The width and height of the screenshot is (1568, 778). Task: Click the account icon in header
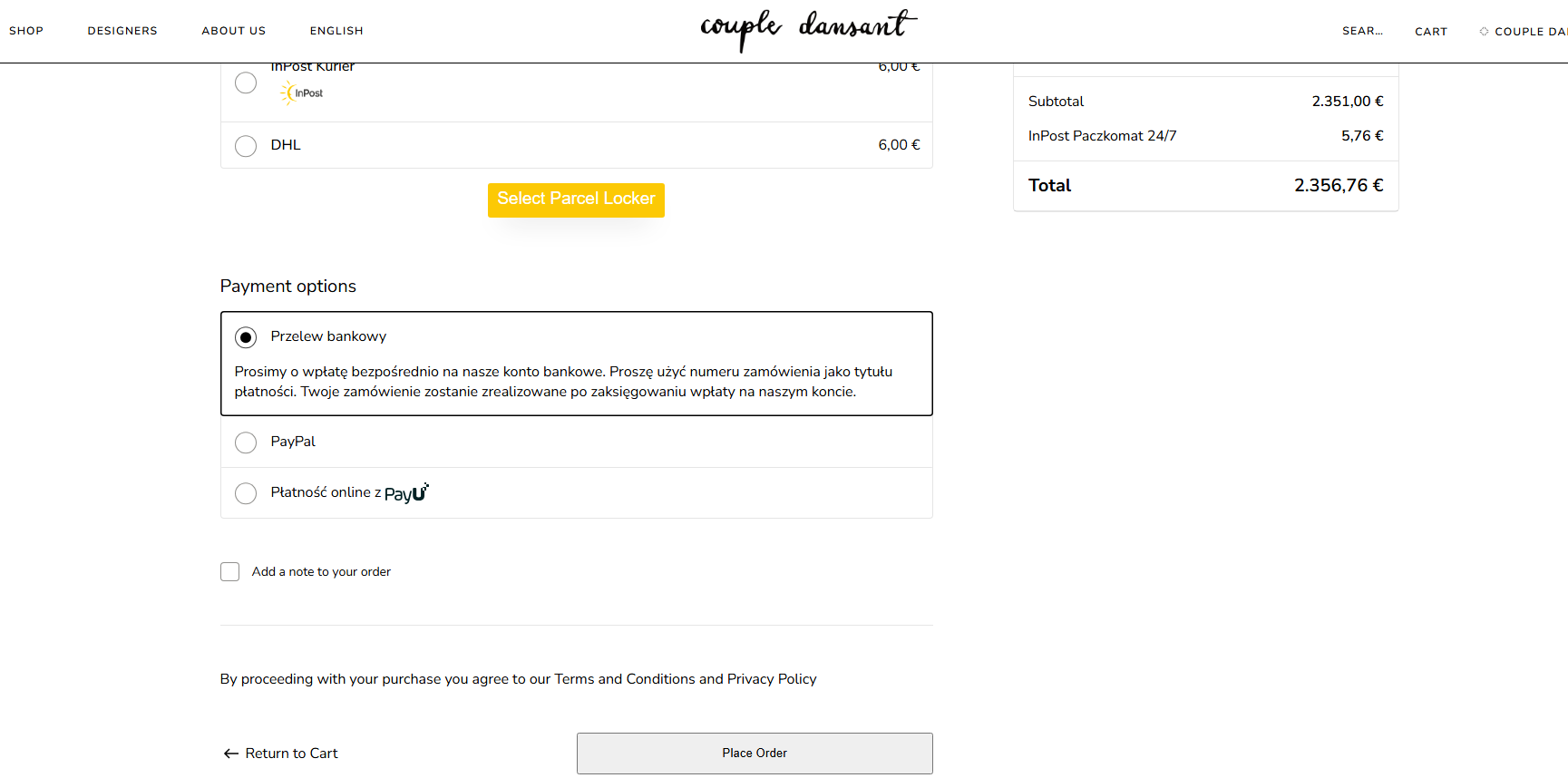(1484, 31)
